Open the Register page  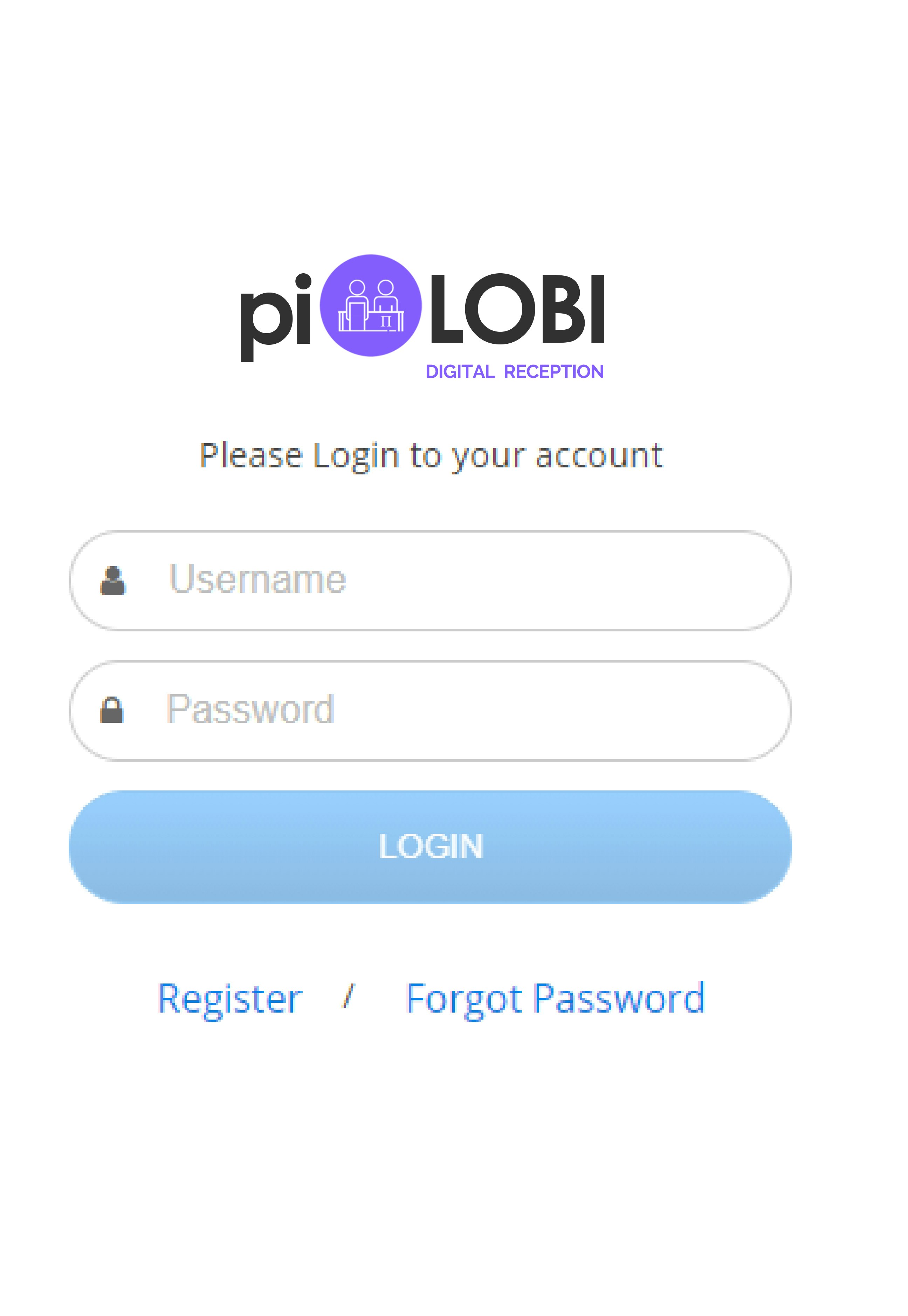point(230,999)
